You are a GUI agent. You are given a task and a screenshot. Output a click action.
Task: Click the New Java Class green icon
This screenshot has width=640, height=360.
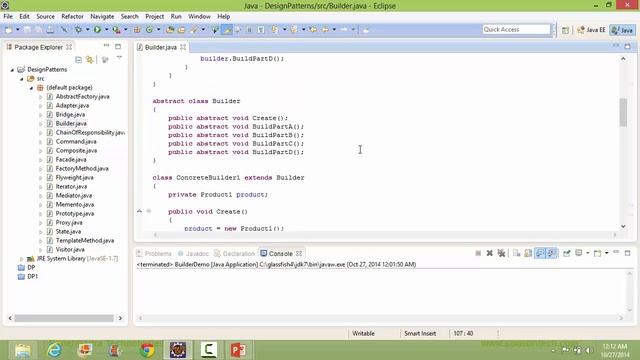[149, 29]
